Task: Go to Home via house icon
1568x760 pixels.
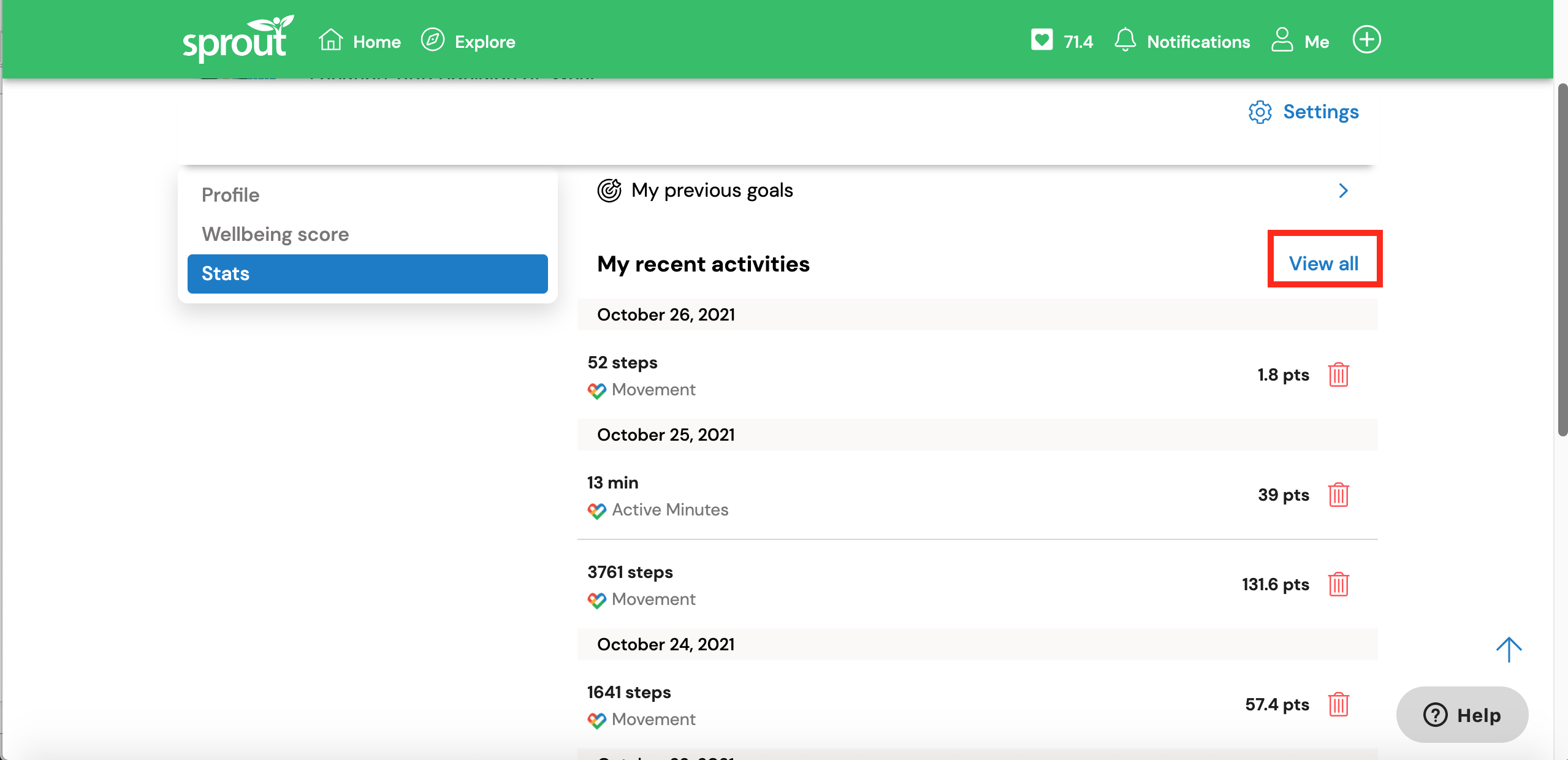Action: pyautogui.click(x=330, y=40)
